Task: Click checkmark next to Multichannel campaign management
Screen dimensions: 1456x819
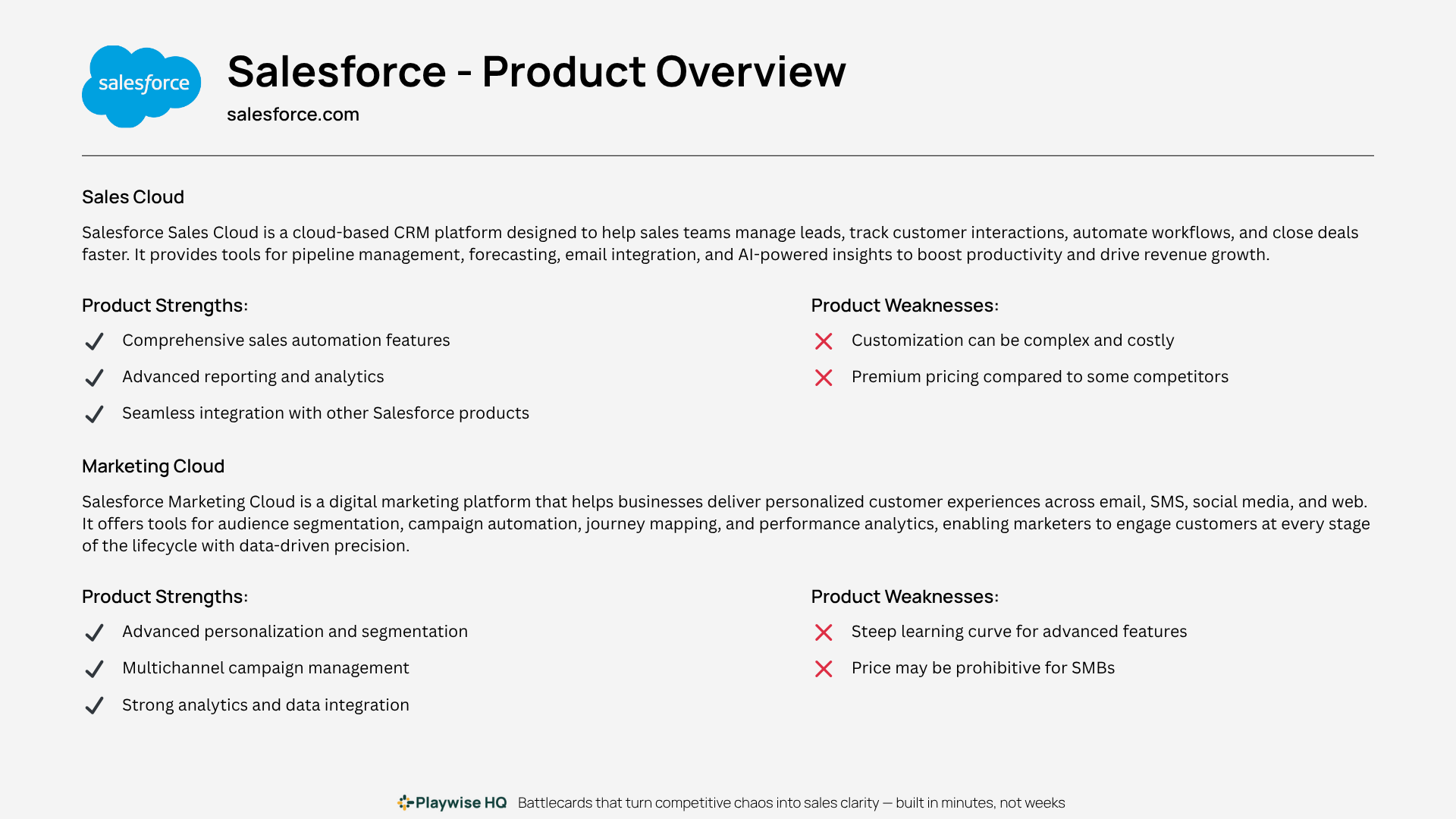Action: tap(94, 669)
